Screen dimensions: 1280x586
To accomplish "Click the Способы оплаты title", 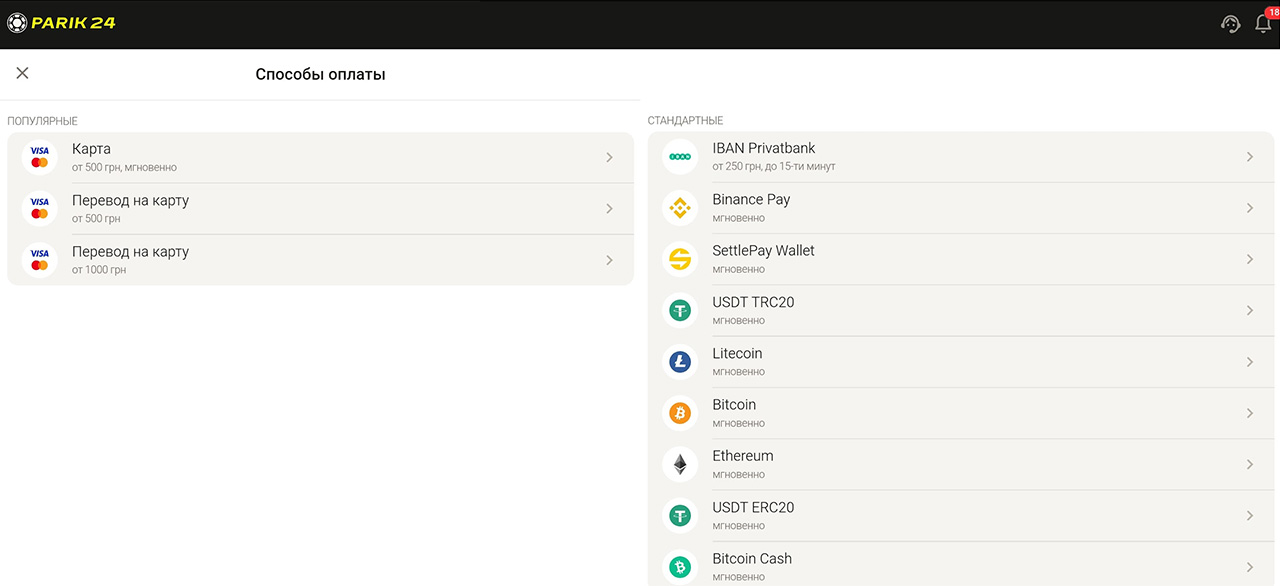I will pyautogui.click(x=320, y=74).
